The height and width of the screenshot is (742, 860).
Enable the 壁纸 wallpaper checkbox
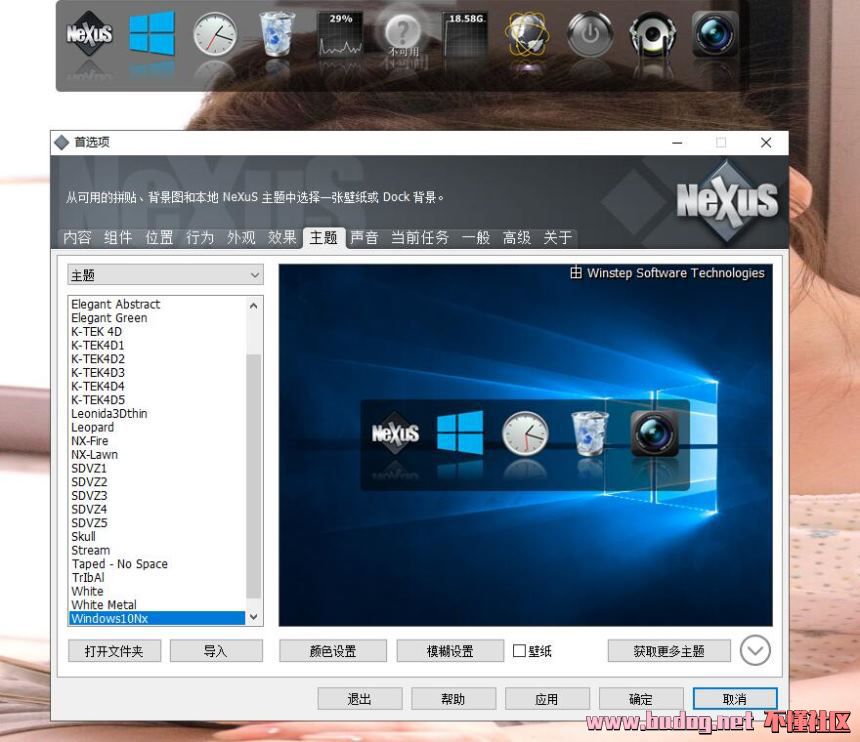tap(519, 651)
